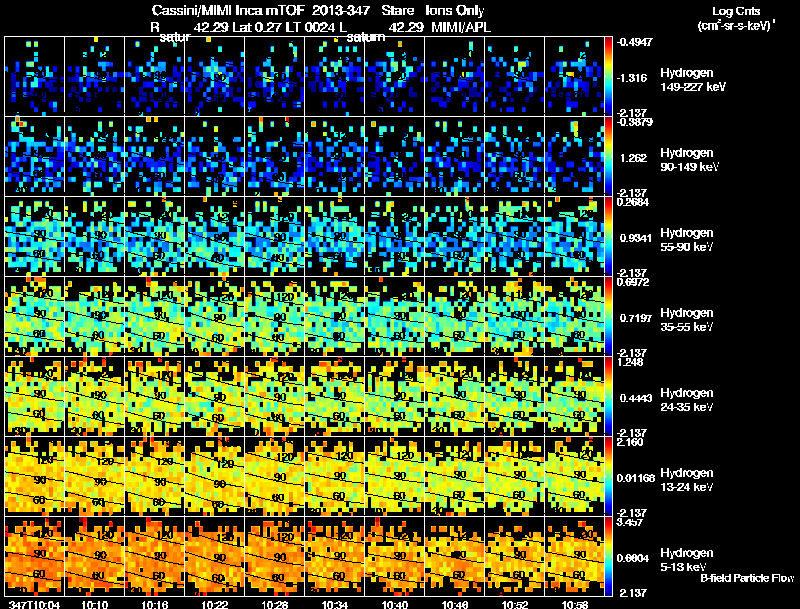Click the '0.2684' color scale value
800x609 pixels.
(x=632, y=202)
